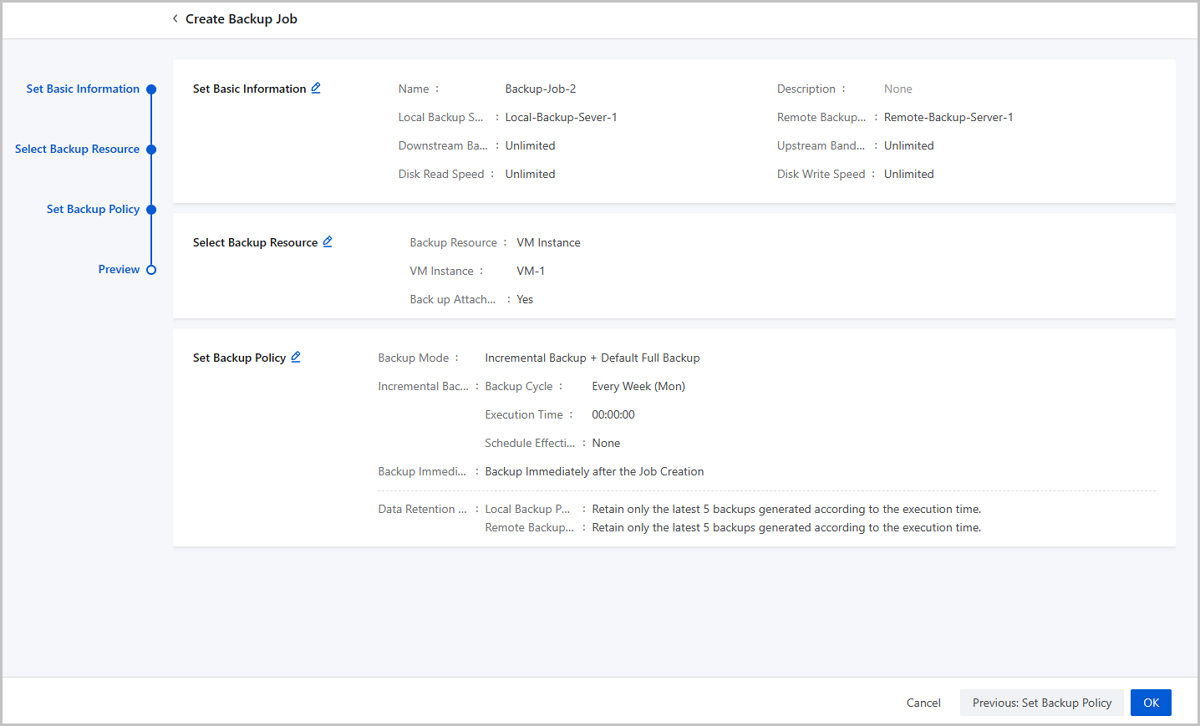1200x726 pixels.
Task: Open edit icon for Set Backup Policy
Action: pos(296,357)
